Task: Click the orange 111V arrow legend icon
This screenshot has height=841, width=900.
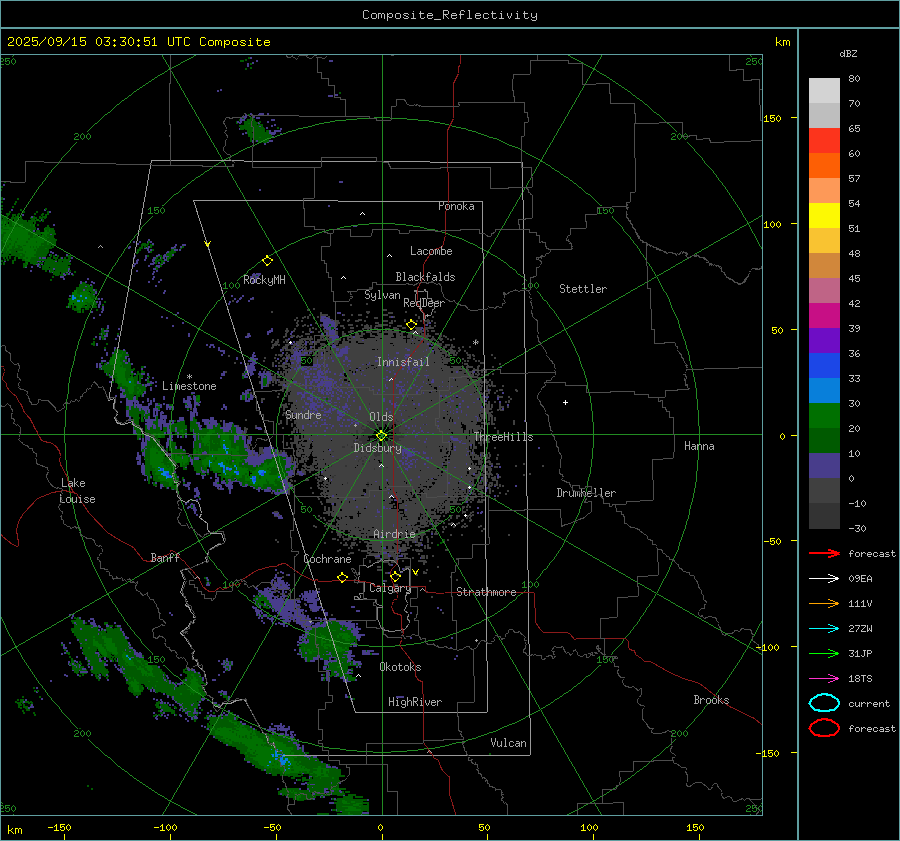Action: (824, 603)
